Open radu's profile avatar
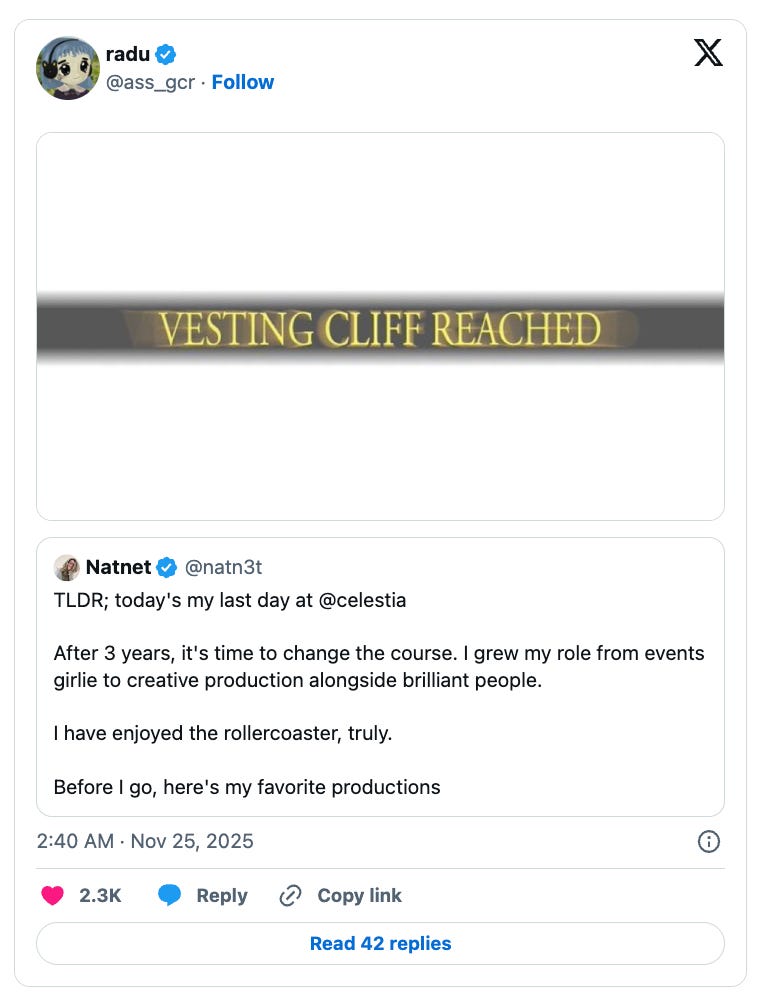 point(67,68)
